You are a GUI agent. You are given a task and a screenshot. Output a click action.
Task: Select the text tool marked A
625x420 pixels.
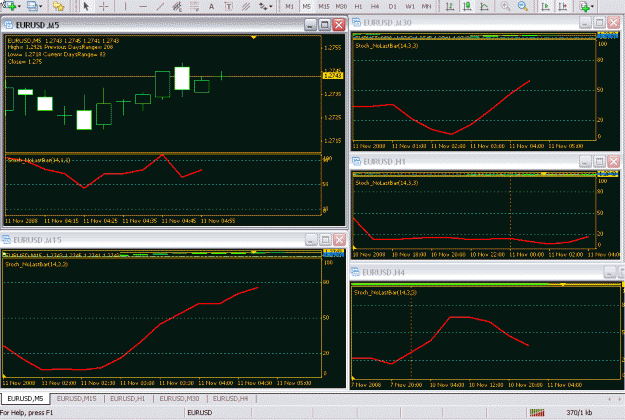tap(211, 6)
